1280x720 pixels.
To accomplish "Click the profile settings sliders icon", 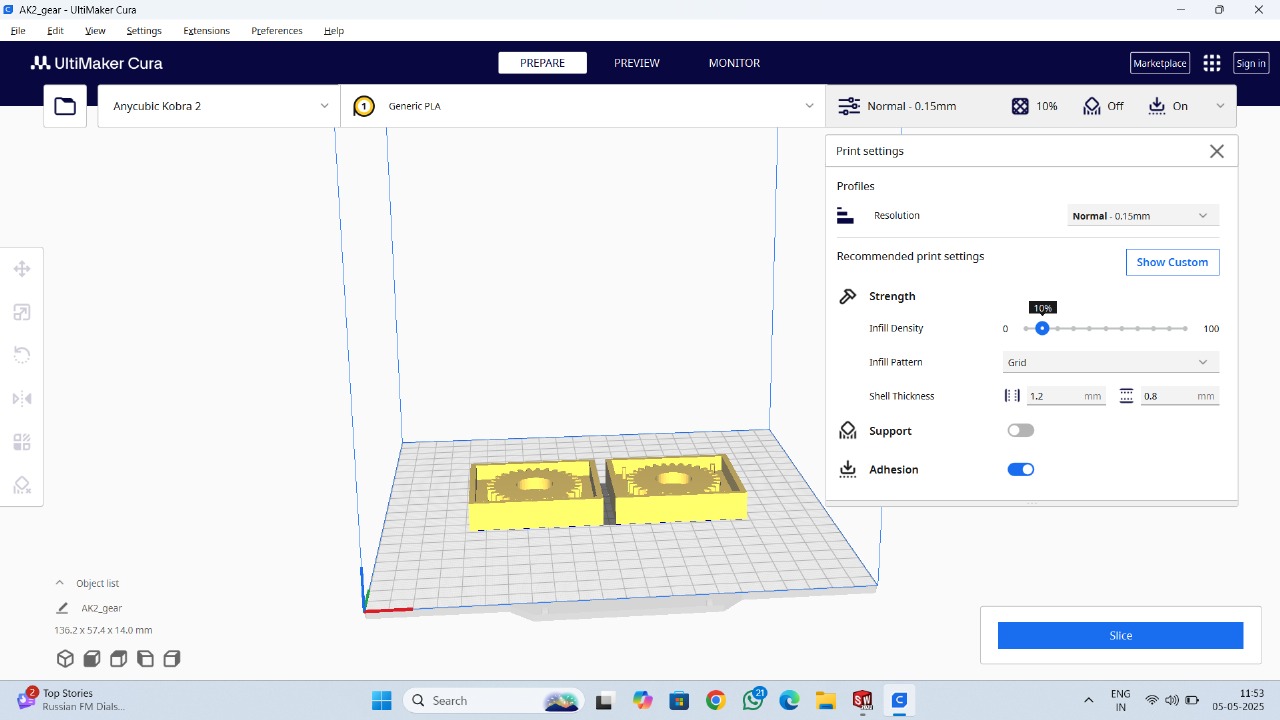I will coord(849,106).
